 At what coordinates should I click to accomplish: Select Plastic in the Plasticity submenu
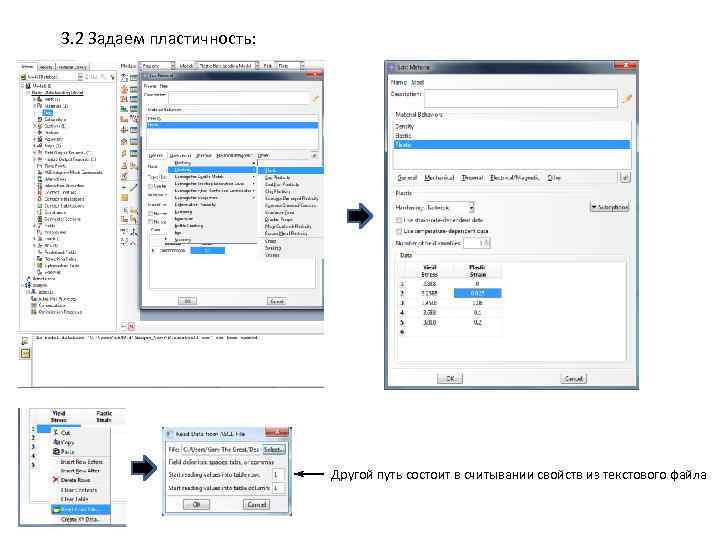(291, 170)
